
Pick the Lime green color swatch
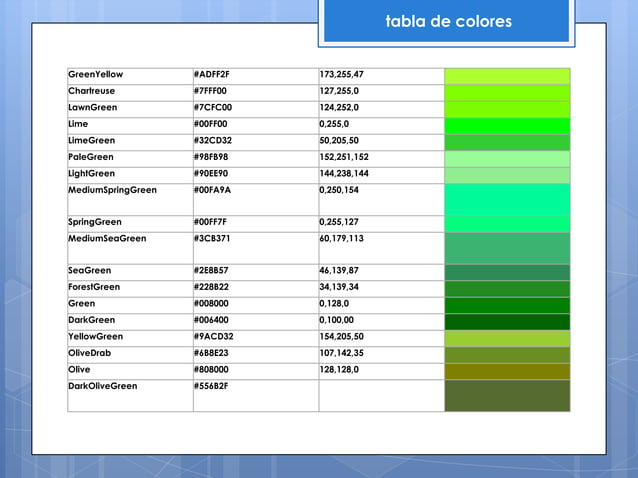(x=507, y=125)
